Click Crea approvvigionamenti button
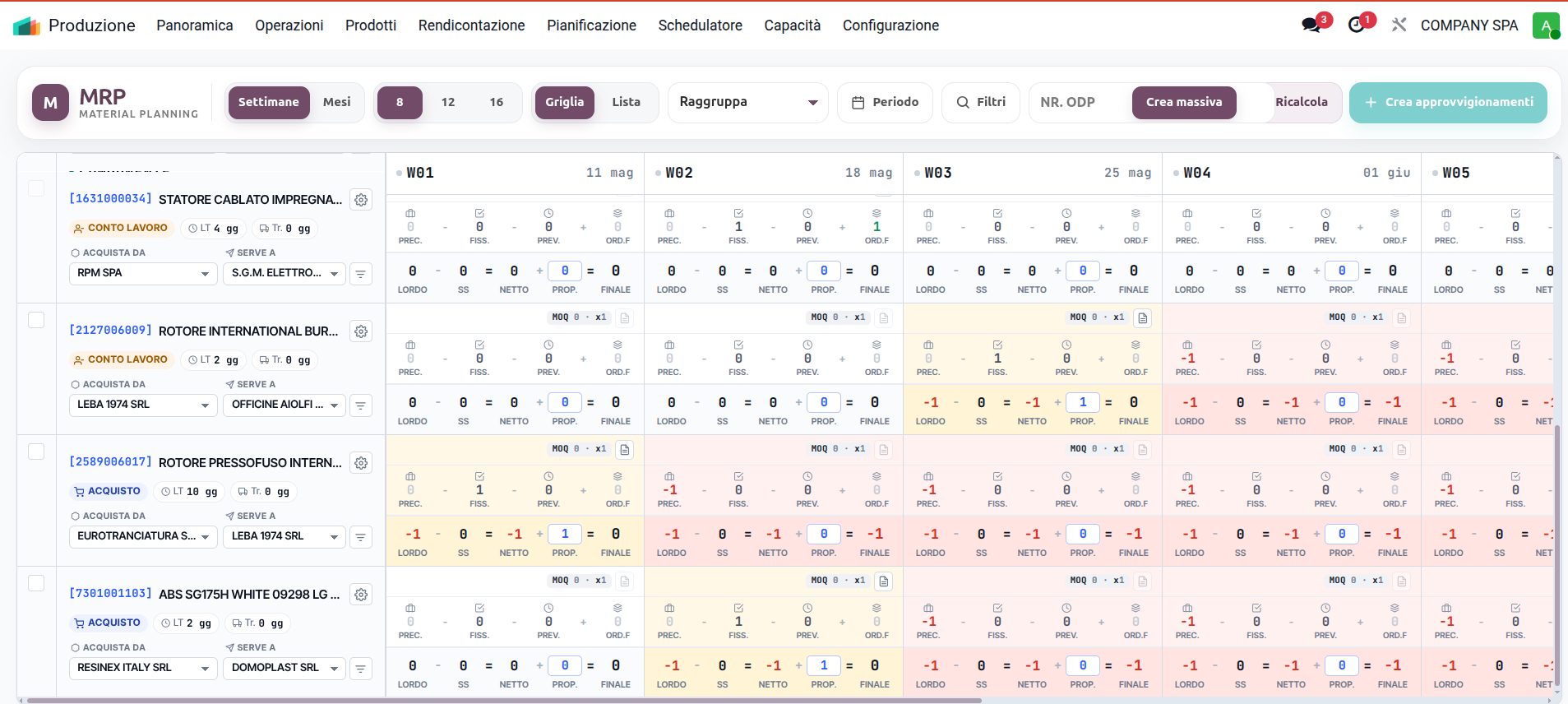This screenshot has width=1568, height=704. tap(1449, 103)
